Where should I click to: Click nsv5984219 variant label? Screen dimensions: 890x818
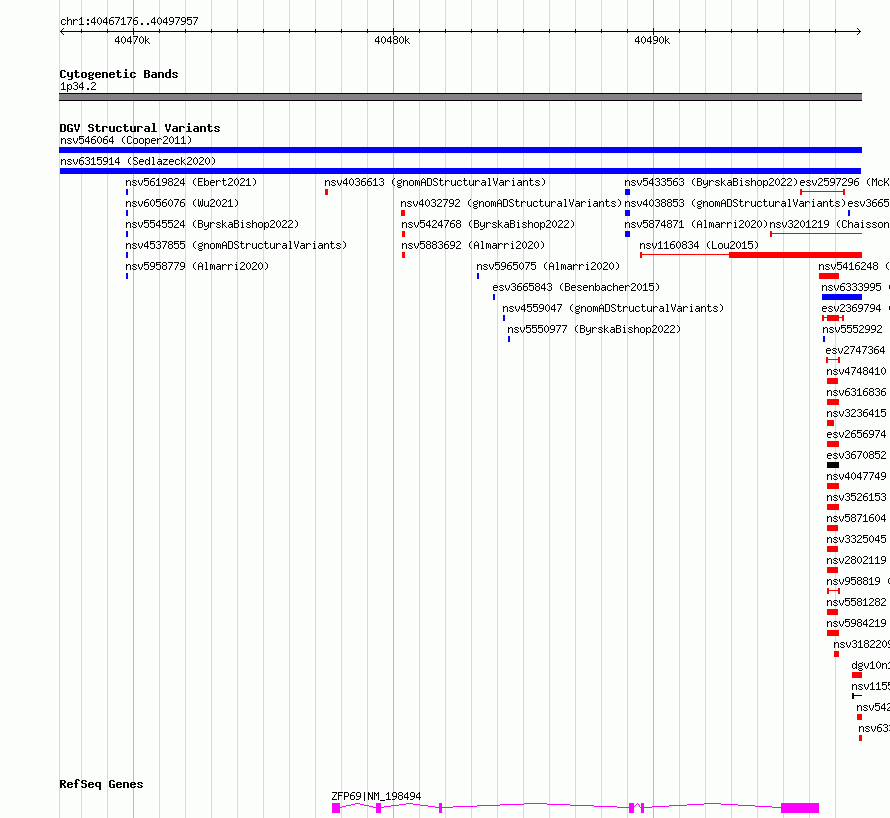tap(857, 623)
